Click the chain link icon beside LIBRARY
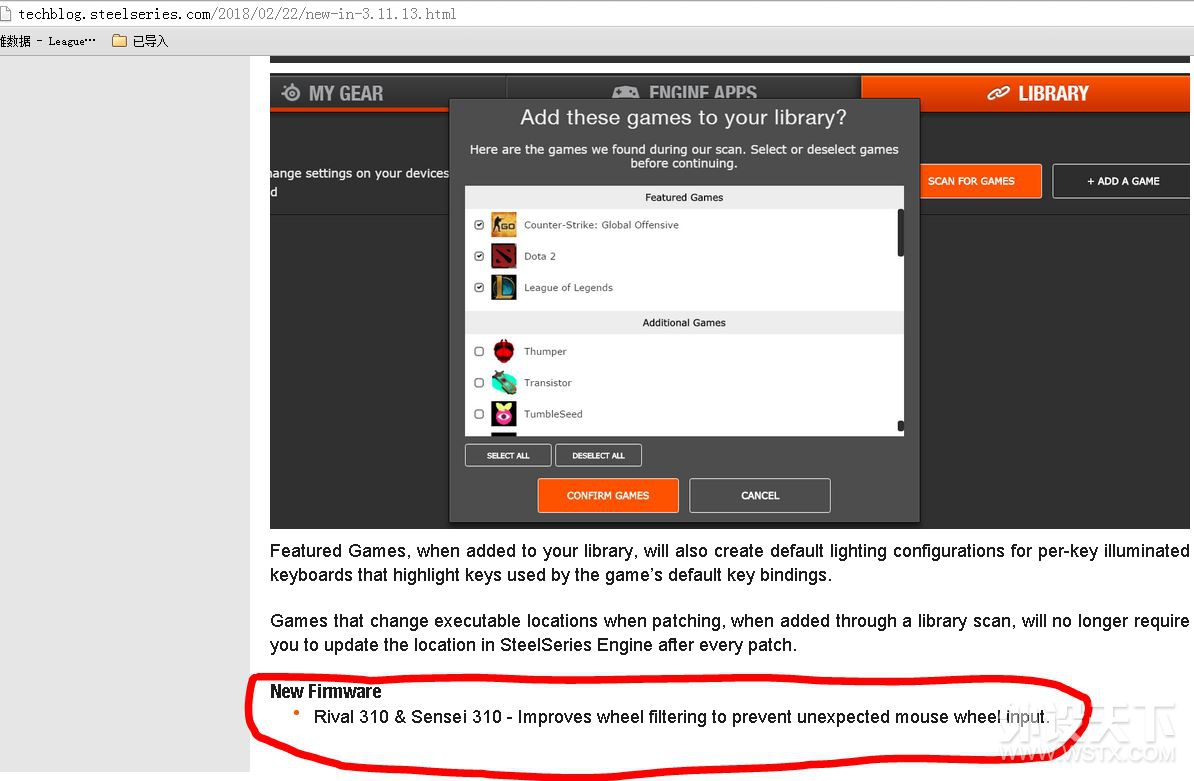The image size is (1194, 781). pyautogui.click(x=998, y=93)
